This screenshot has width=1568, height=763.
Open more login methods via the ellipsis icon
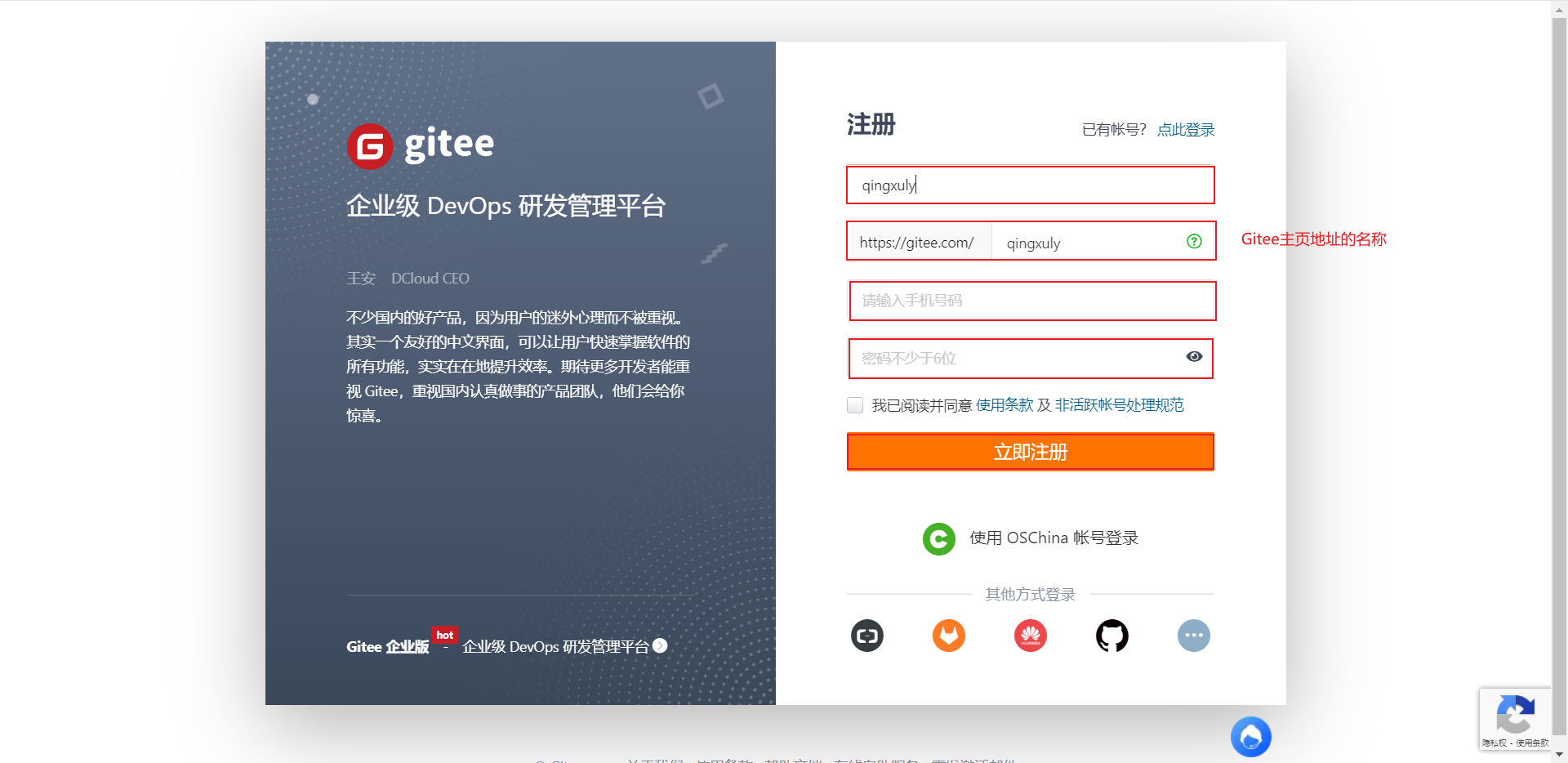(x=1193, y=636)
